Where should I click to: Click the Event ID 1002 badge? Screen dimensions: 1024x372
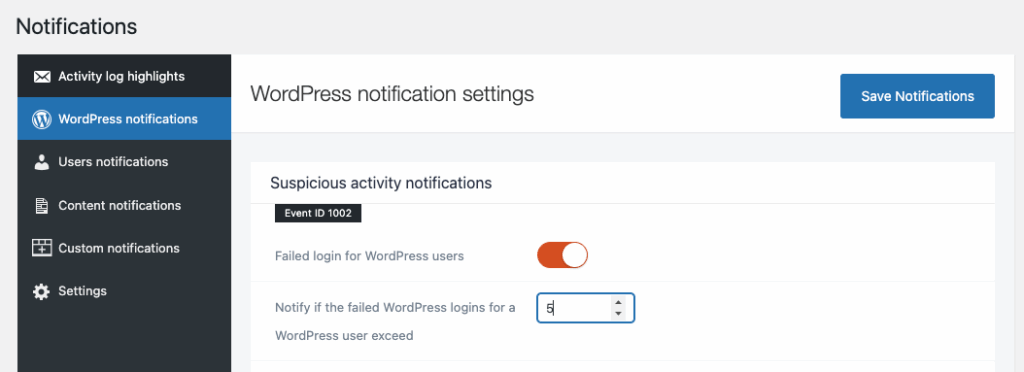(x=318, y=213)
